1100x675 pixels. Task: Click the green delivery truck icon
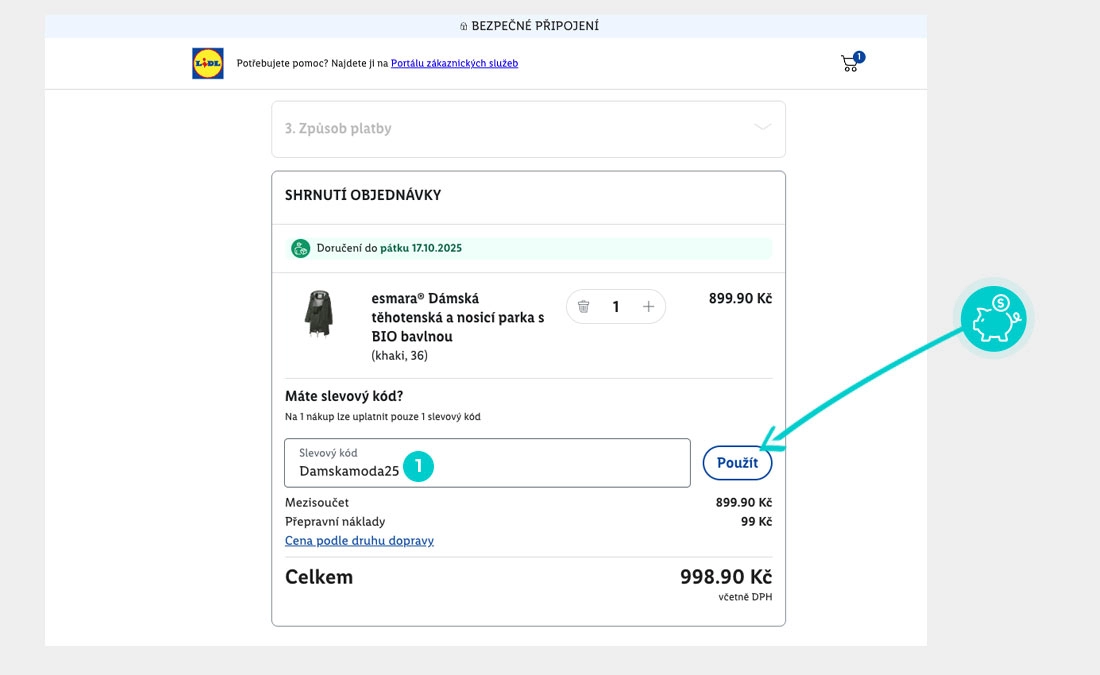pos(300,249)
